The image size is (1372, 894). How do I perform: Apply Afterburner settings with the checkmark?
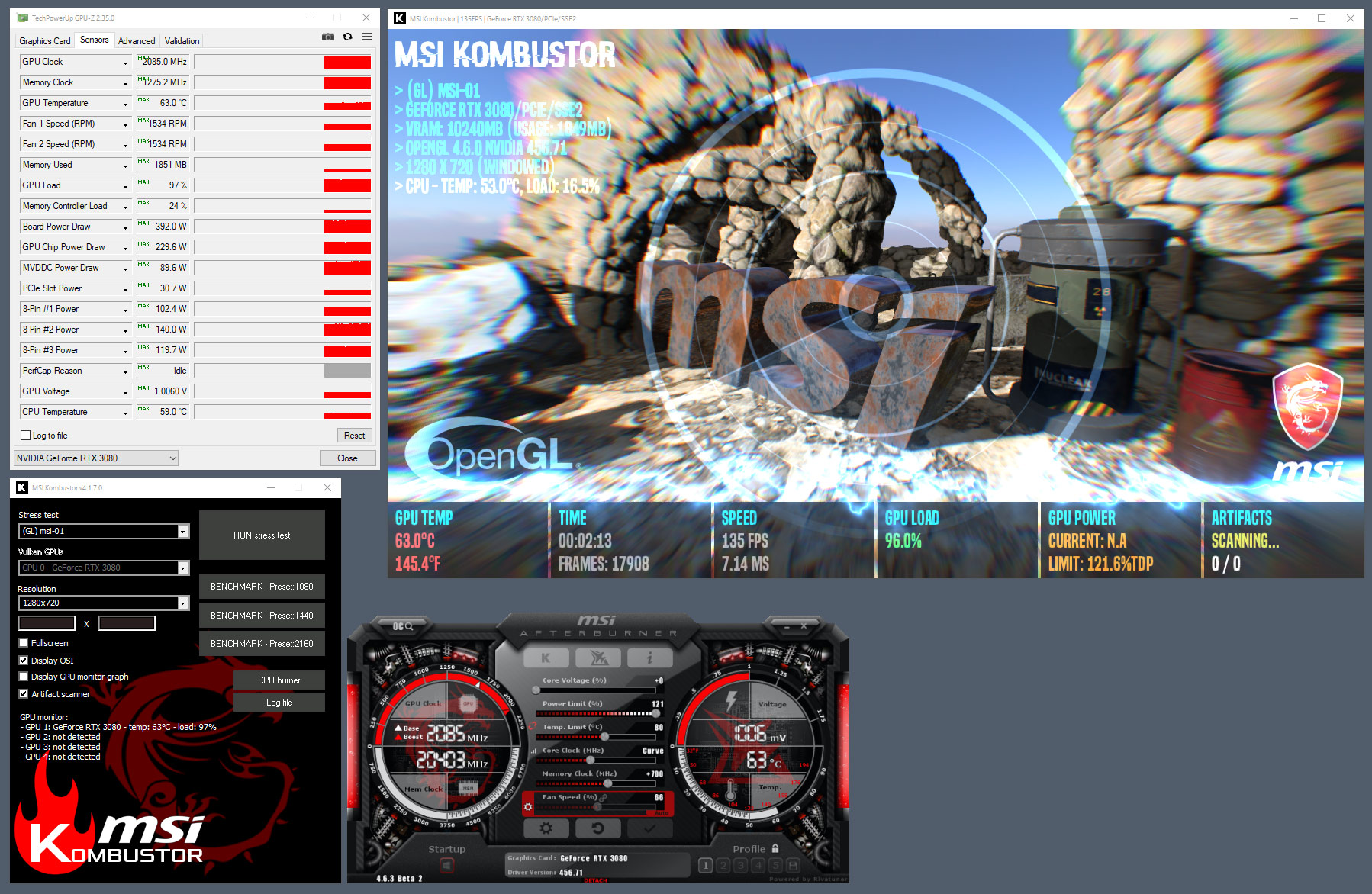(649, 828)
